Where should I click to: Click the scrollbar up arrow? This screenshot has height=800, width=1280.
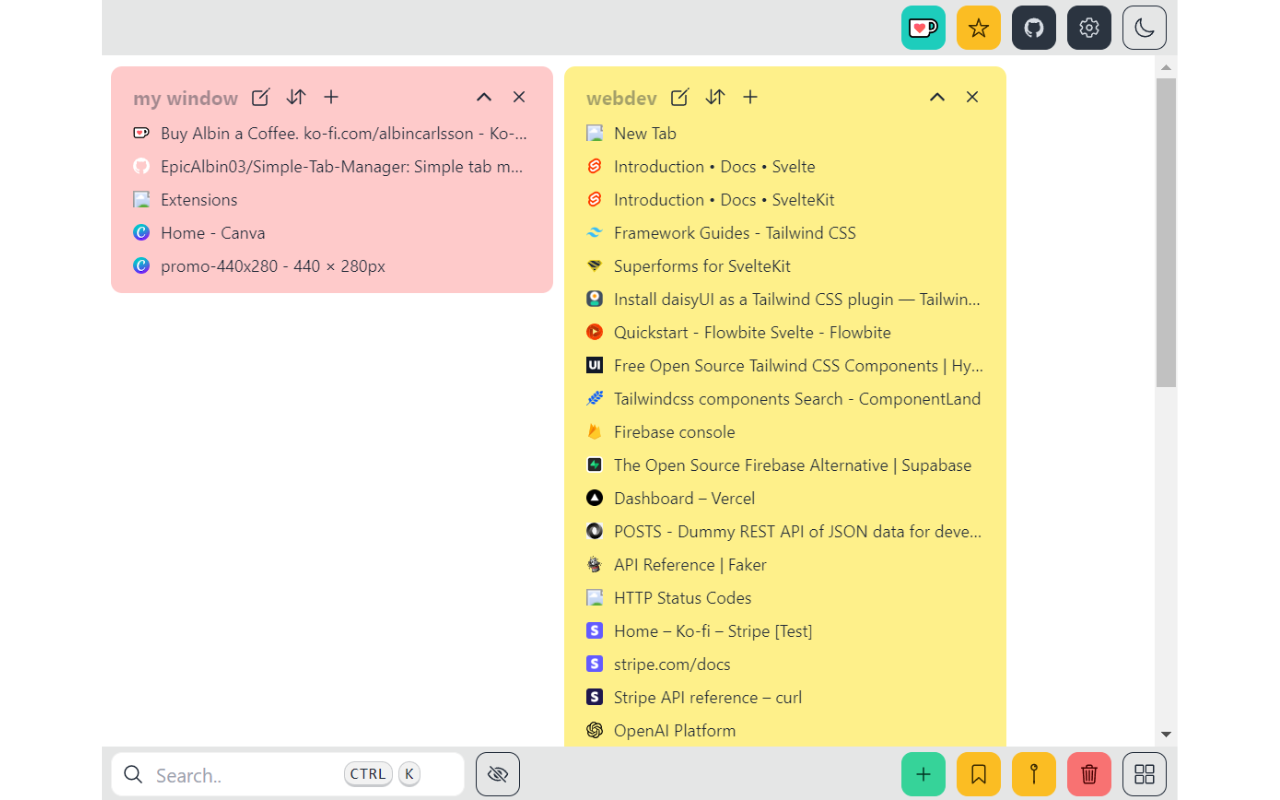pos(1166,66)
